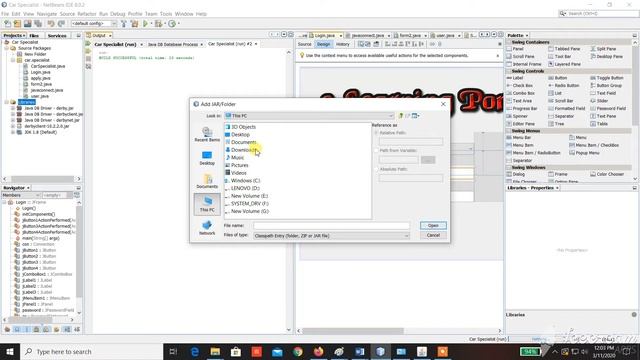Viewport: 640px width, 360px height.
Task: Select Recent Items in dialog sidebar
Action: pyautogui.click(x=207, y=134)
